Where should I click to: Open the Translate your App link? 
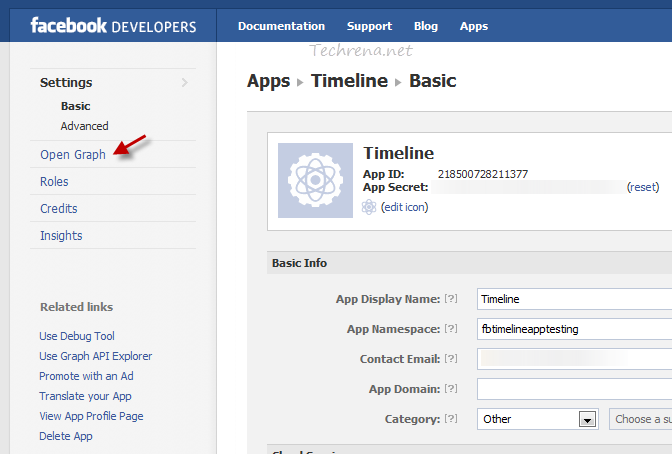point(85,396)
